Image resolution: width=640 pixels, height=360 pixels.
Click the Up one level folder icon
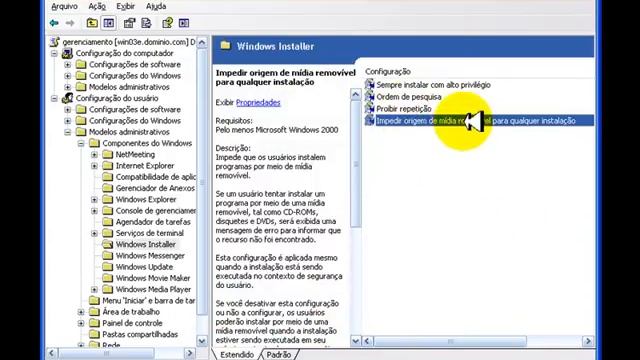[x=92, y=23]
